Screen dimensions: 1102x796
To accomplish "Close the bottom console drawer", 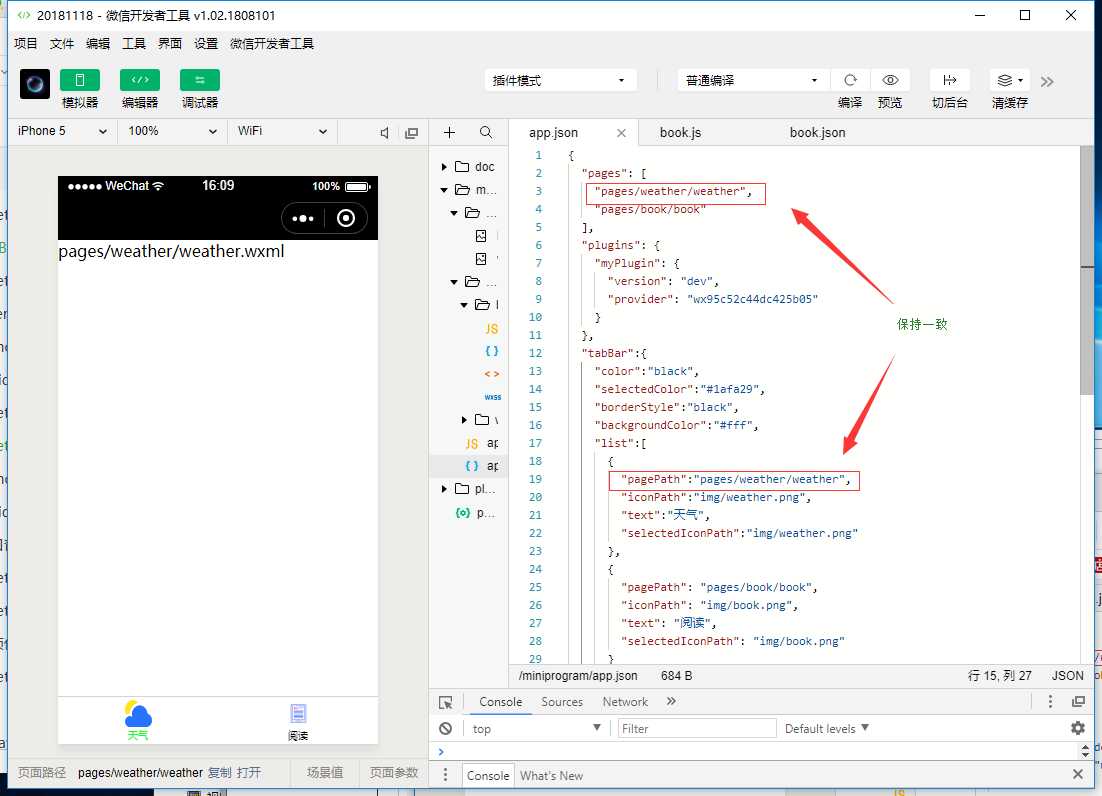I will coord(1078,774).
